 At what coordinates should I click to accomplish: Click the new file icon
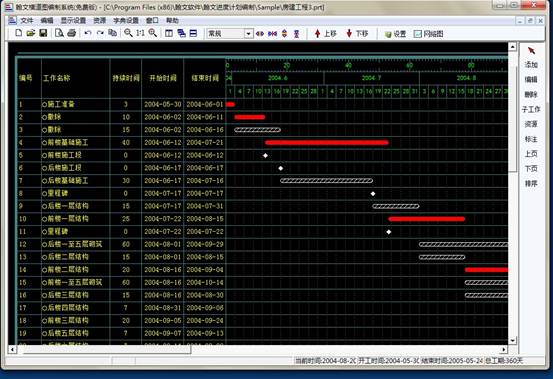[18, 33]
